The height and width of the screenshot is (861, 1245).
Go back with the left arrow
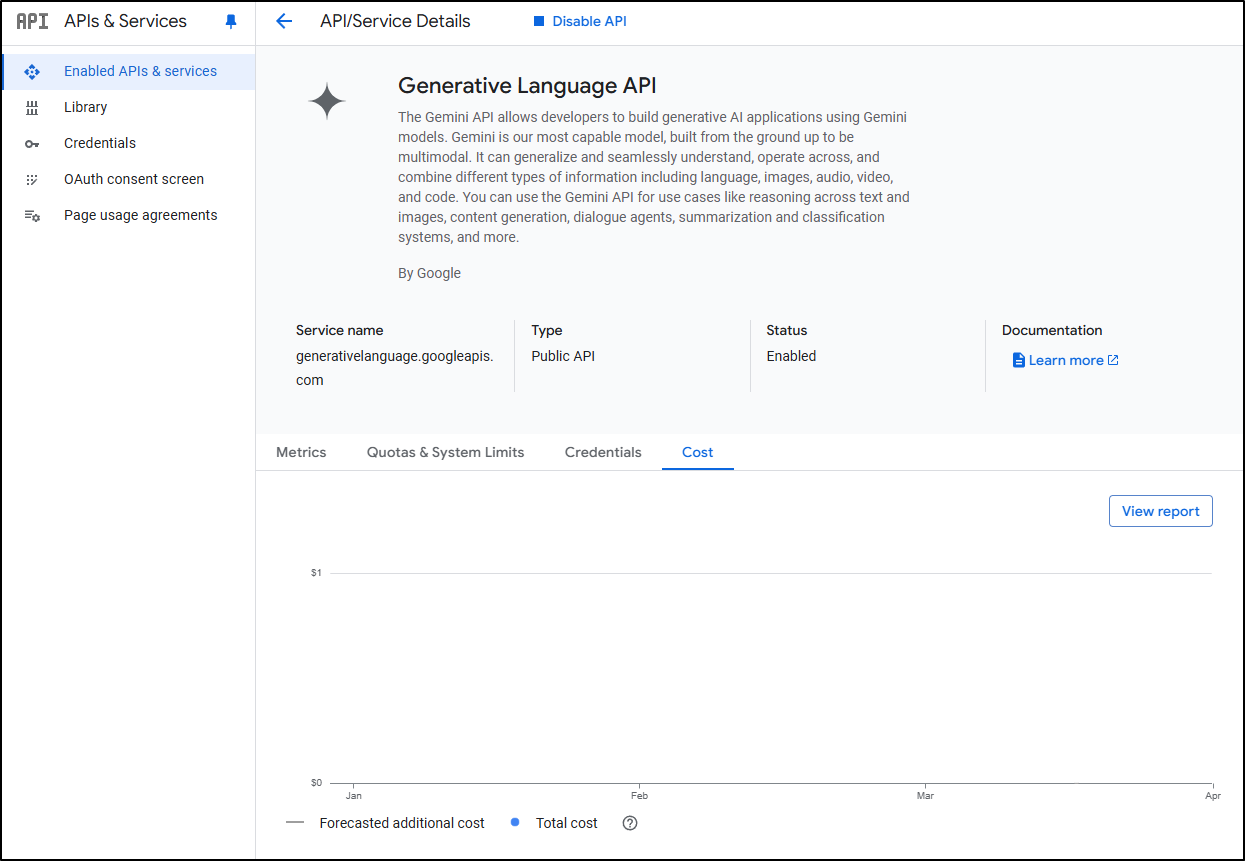point(284,21)
